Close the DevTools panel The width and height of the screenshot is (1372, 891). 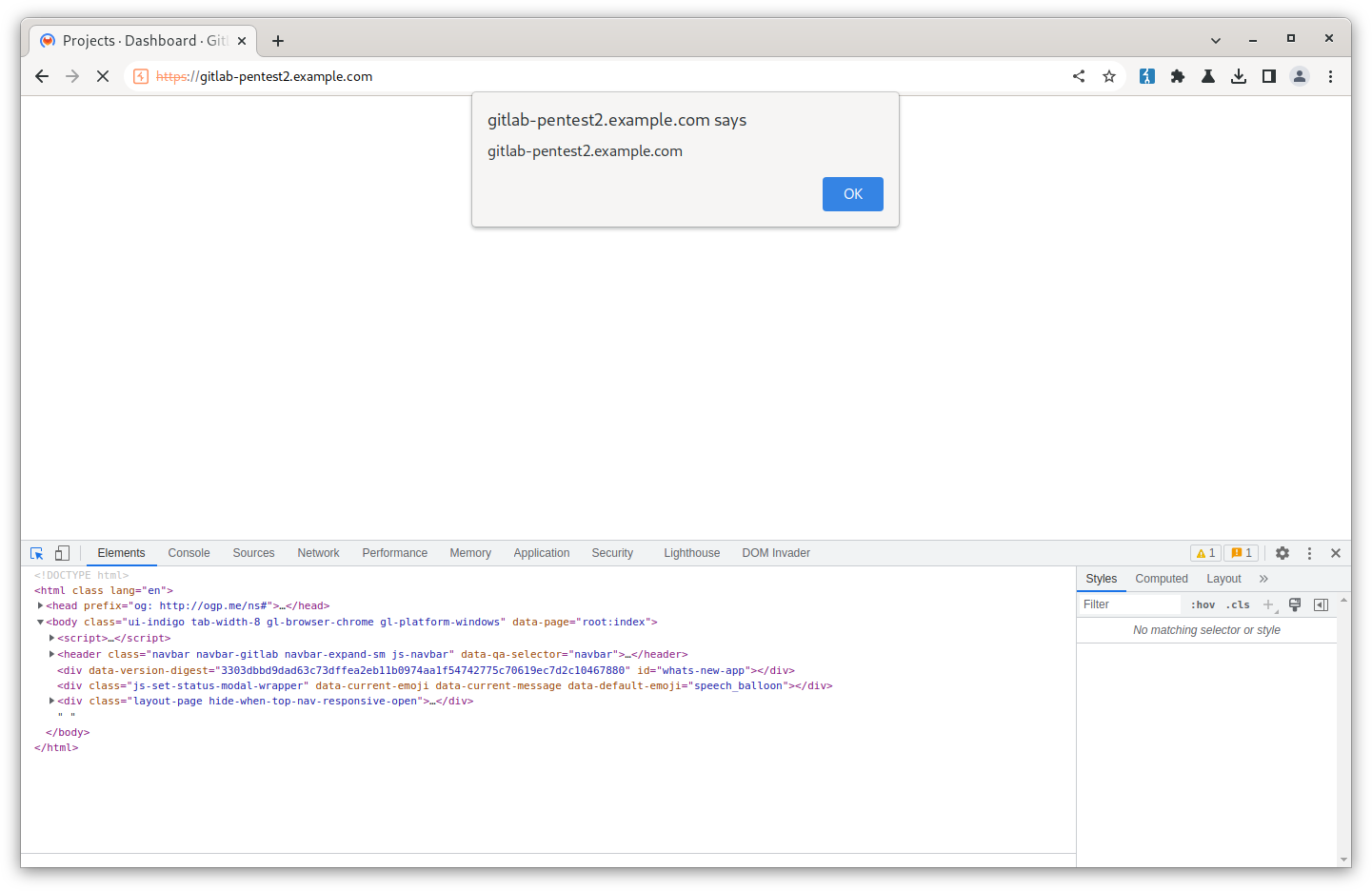pyautogui.click(x=1336, y=553)
